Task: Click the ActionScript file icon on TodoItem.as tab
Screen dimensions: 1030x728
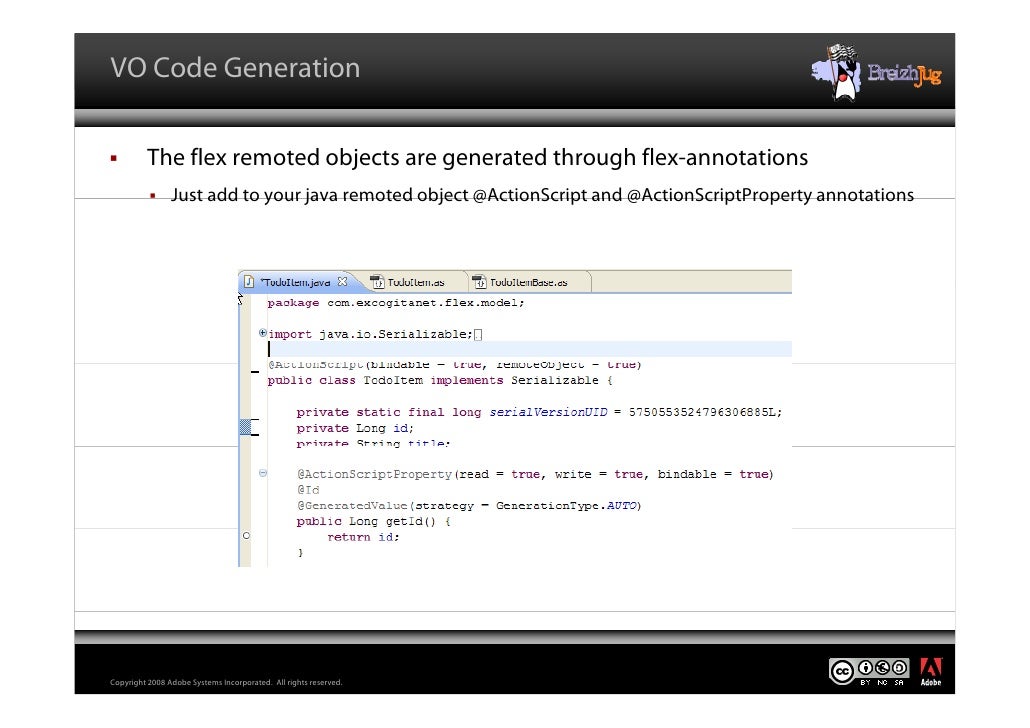Action: click(x=377, y=282)
